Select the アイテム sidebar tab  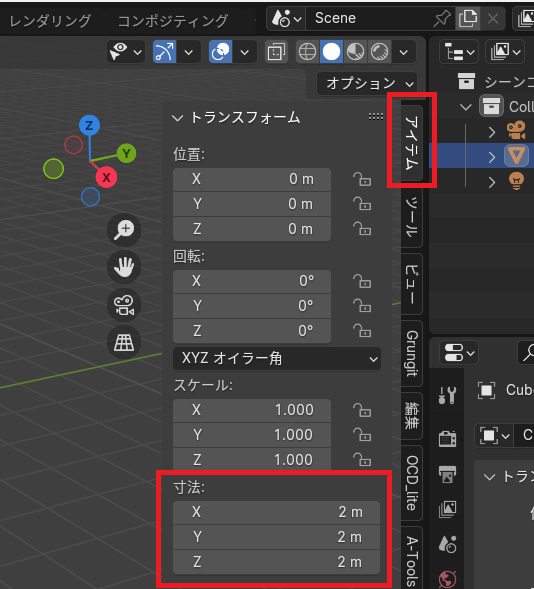(x=412, y=143)
